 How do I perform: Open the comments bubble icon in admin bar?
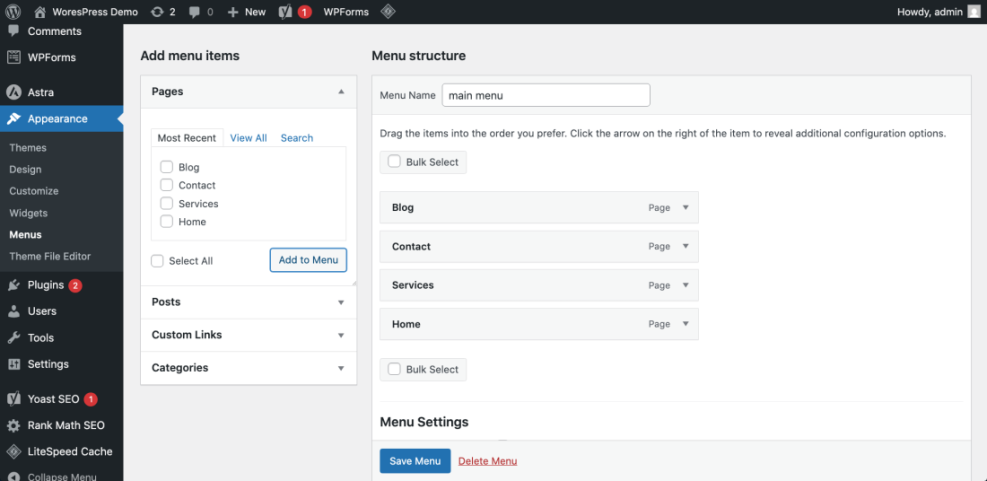(195, 12)
